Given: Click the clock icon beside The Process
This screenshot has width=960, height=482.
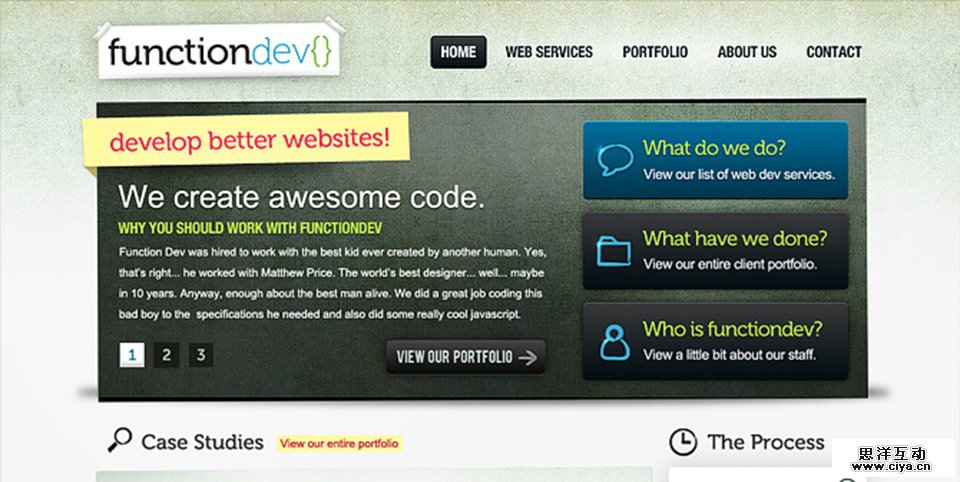Looking at the screenshot, I should pyautogui.click(x=683, y=442).
